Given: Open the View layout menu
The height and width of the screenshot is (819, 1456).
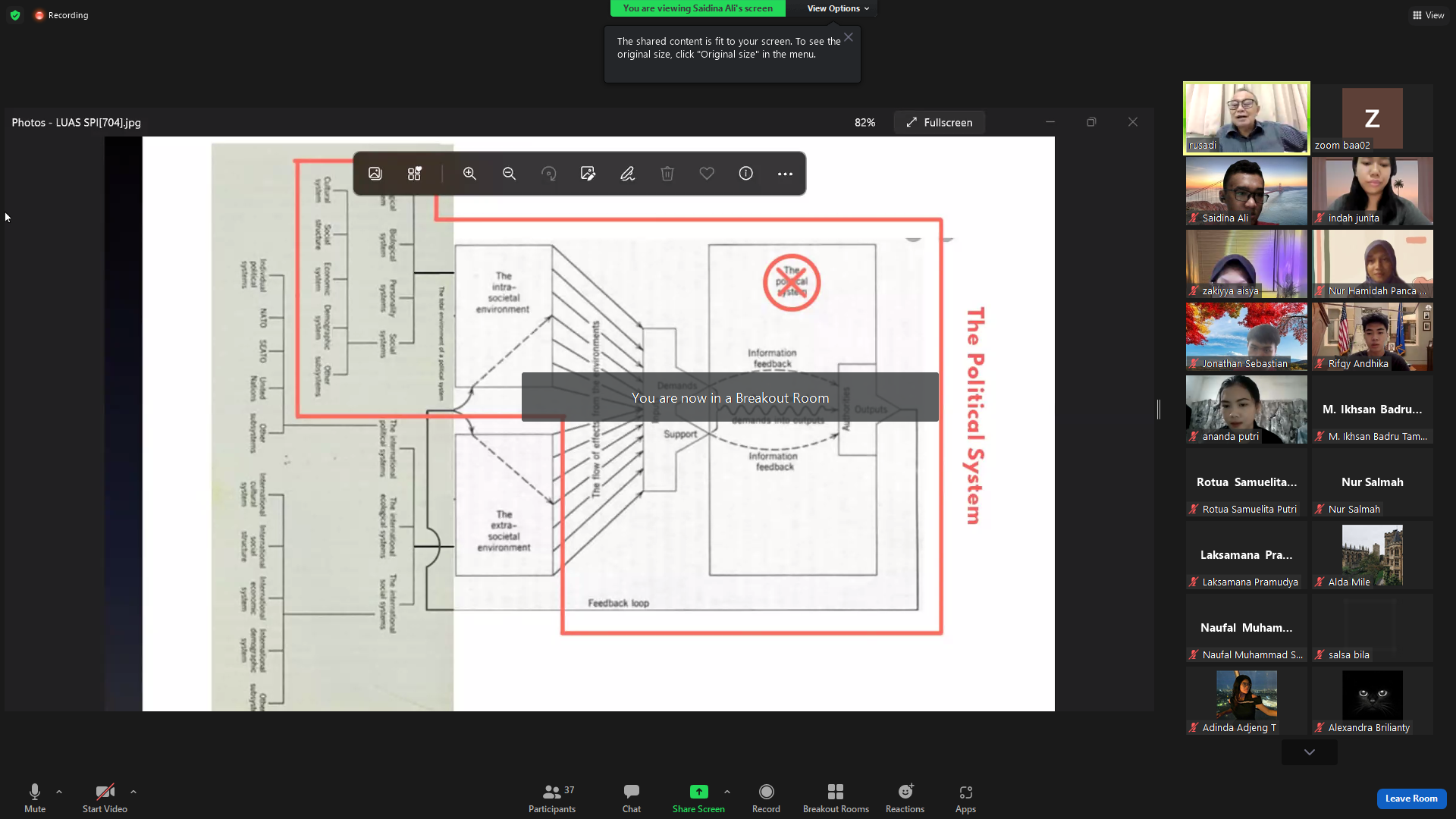Looking at the screenshot, I should click(1428, 15).
